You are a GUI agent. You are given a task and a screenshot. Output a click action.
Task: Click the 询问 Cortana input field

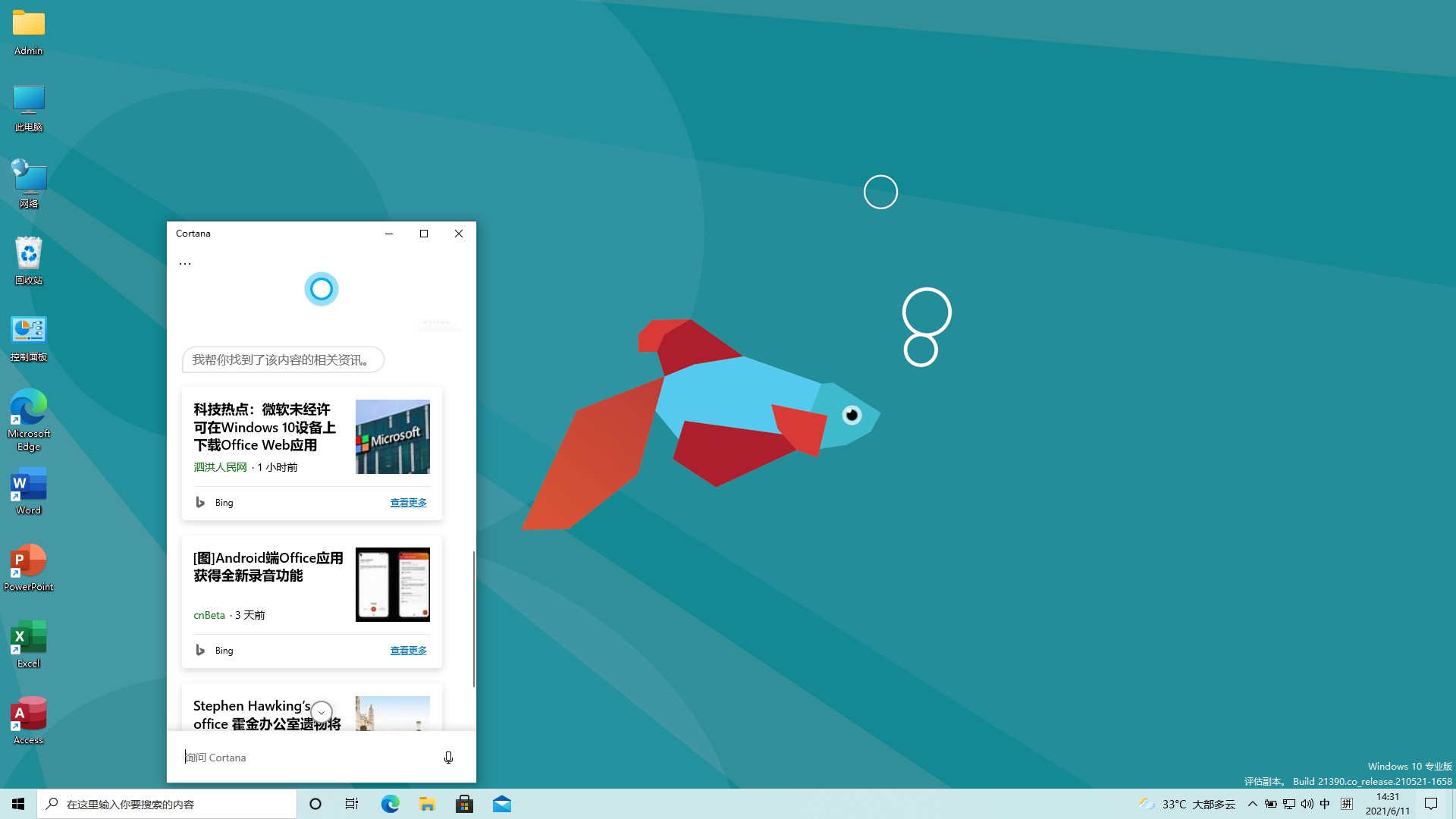click(307, 758)
